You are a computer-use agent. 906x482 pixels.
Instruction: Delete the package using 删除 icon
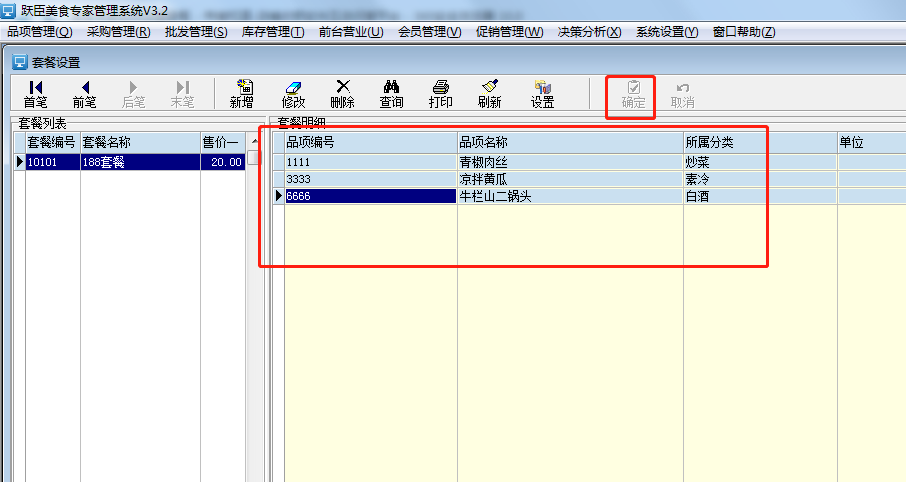[342, 94]
